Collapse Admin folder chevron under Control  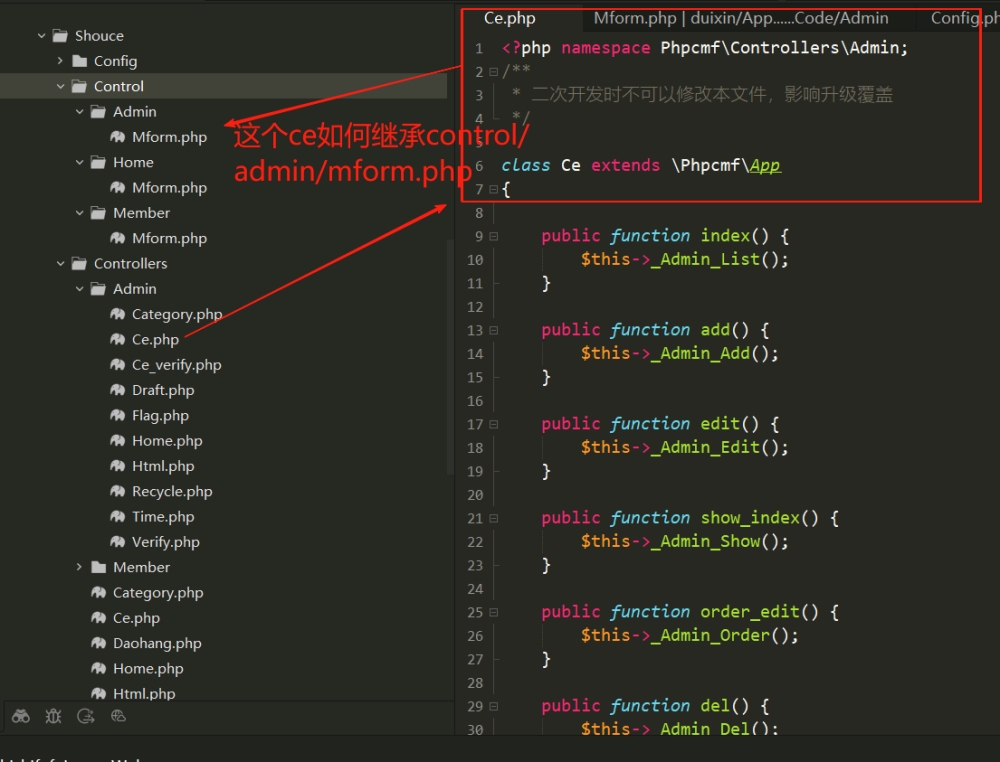tap(80, 112)
